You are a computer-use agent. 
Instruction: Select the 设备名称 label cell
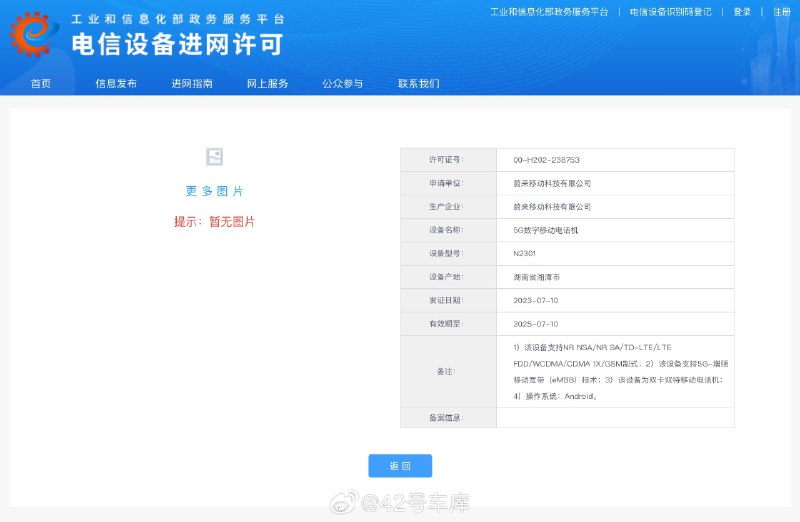coord(448,230)
